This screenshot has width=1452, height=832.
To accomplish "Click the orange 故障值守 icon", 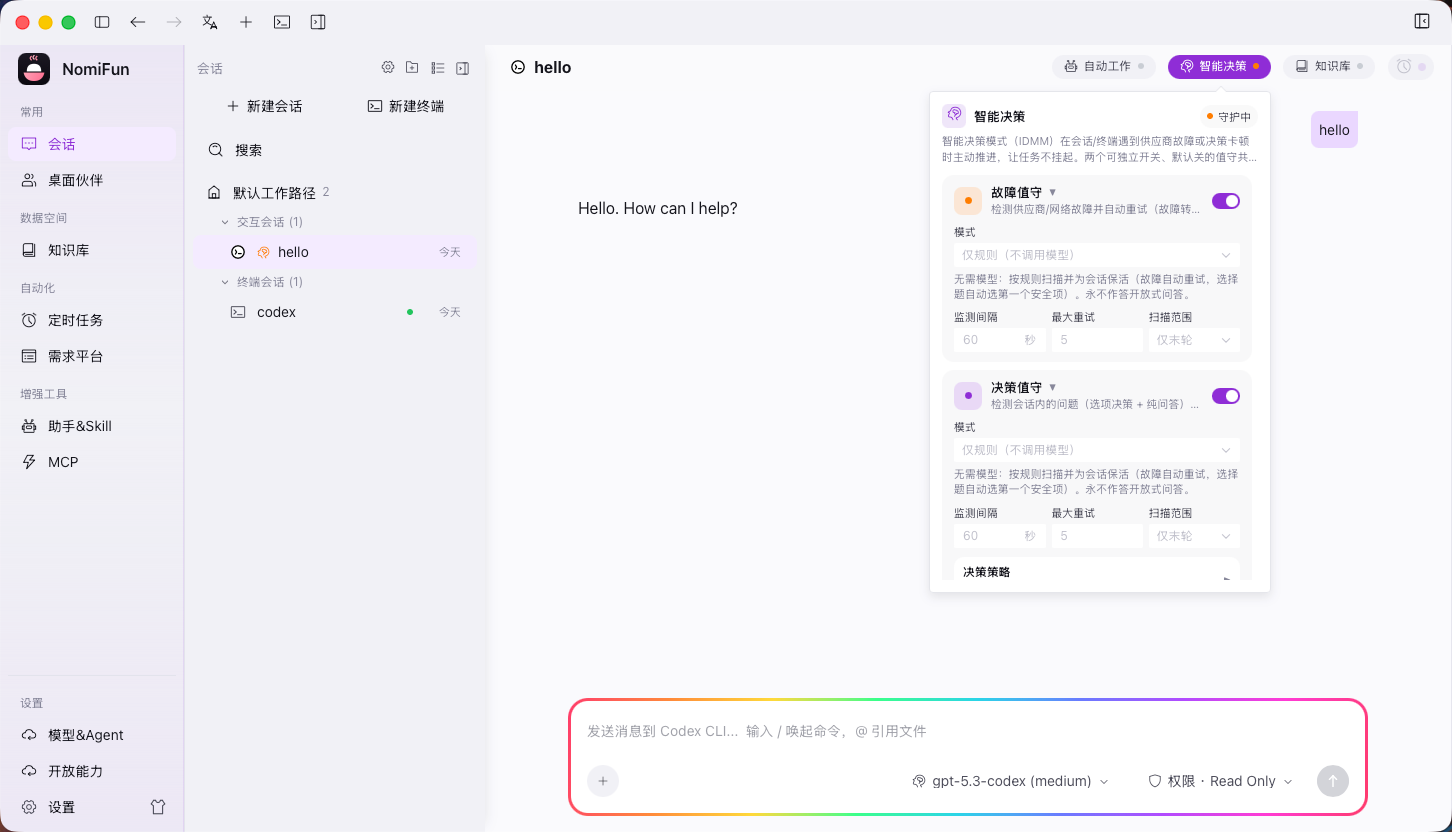I will pyautogui.click(x=968, y=201).
